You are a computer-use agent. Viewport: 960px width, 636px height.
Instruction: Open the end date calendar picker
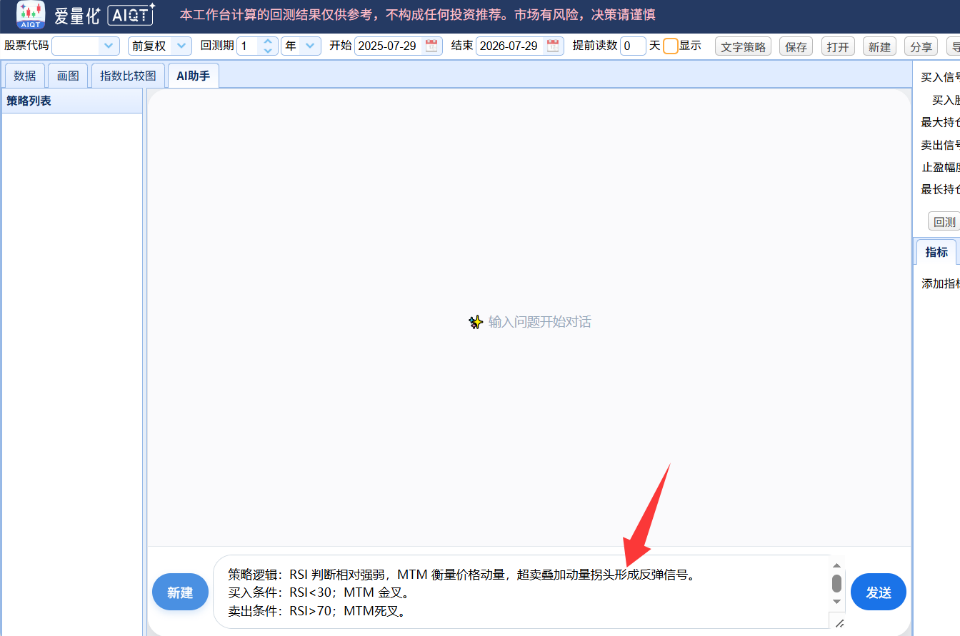tap(553, 46)
